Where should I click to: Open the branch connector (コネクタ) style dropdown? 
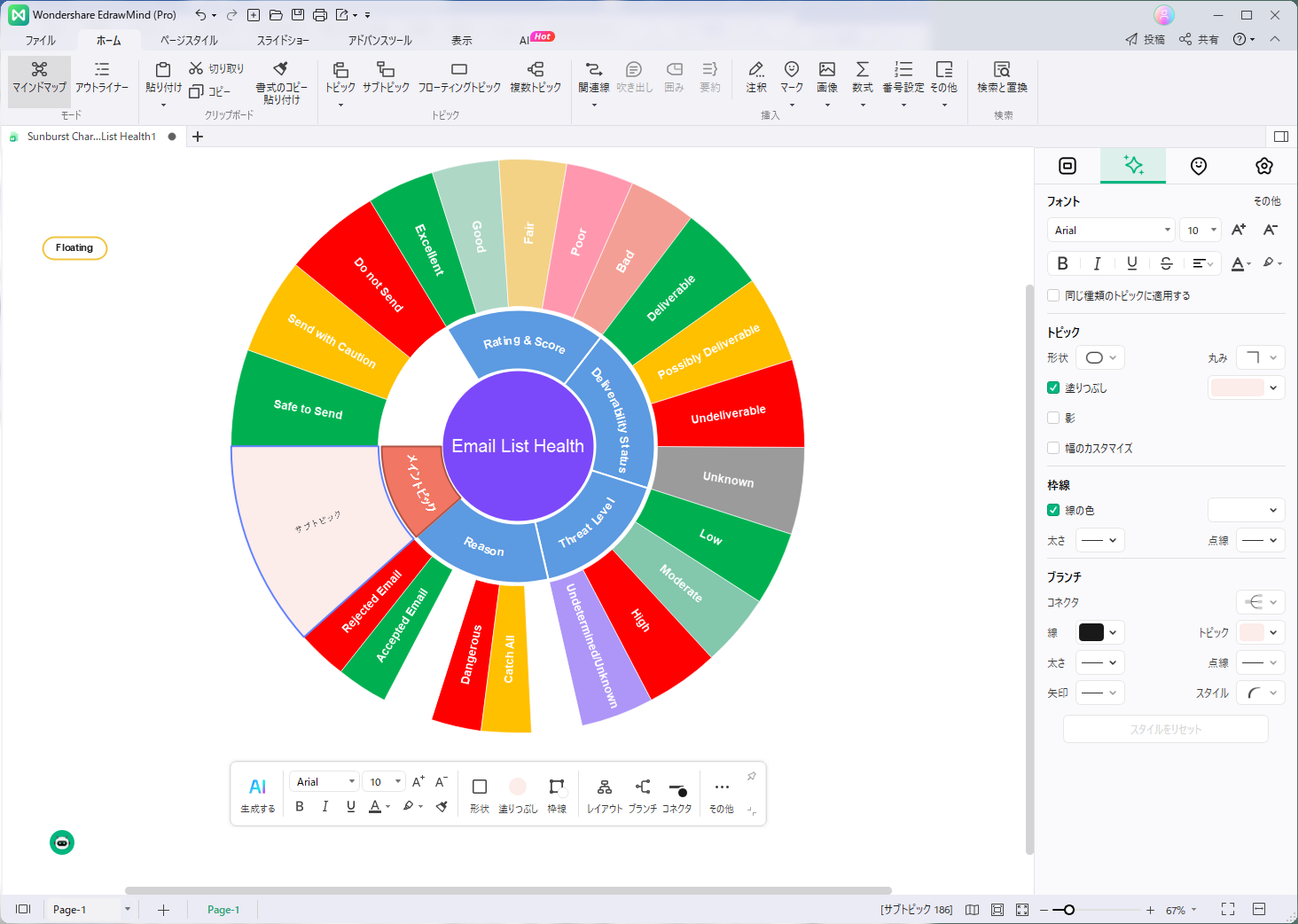coord(1260,602)
